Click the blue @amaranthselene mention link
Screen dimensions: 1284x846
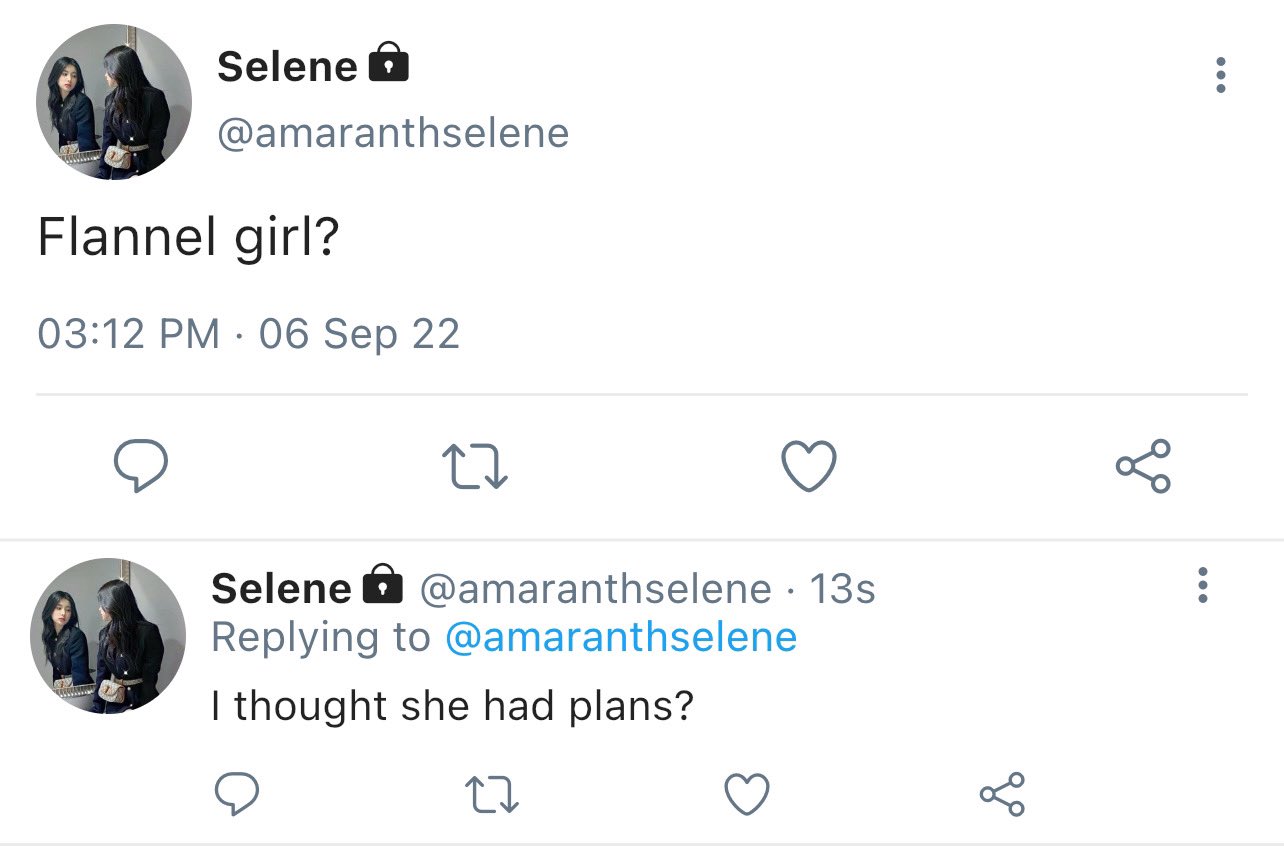(x=621, y=637)
